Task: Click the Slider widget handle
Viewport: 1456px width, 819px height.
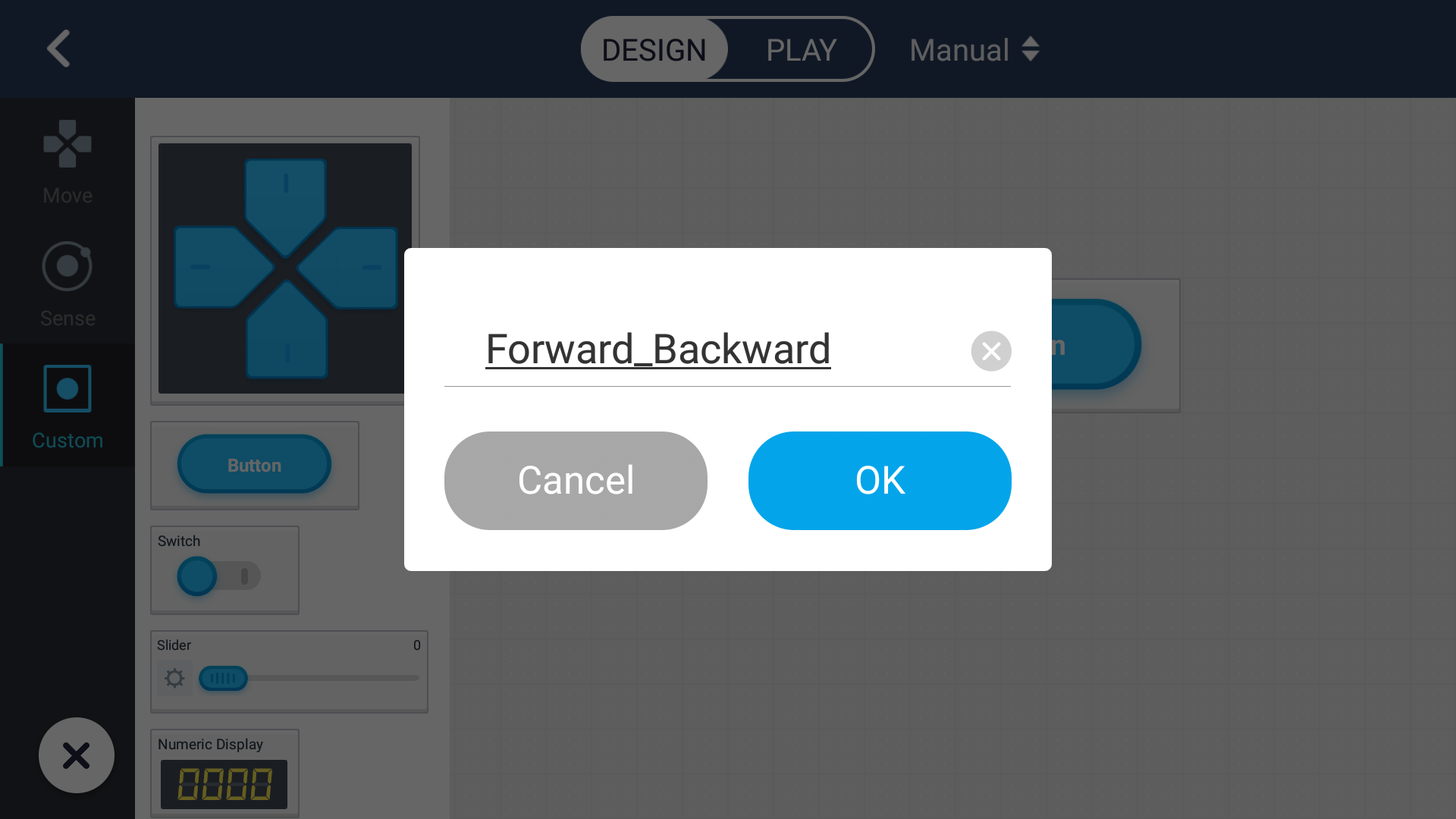Action: click(223, 678)
